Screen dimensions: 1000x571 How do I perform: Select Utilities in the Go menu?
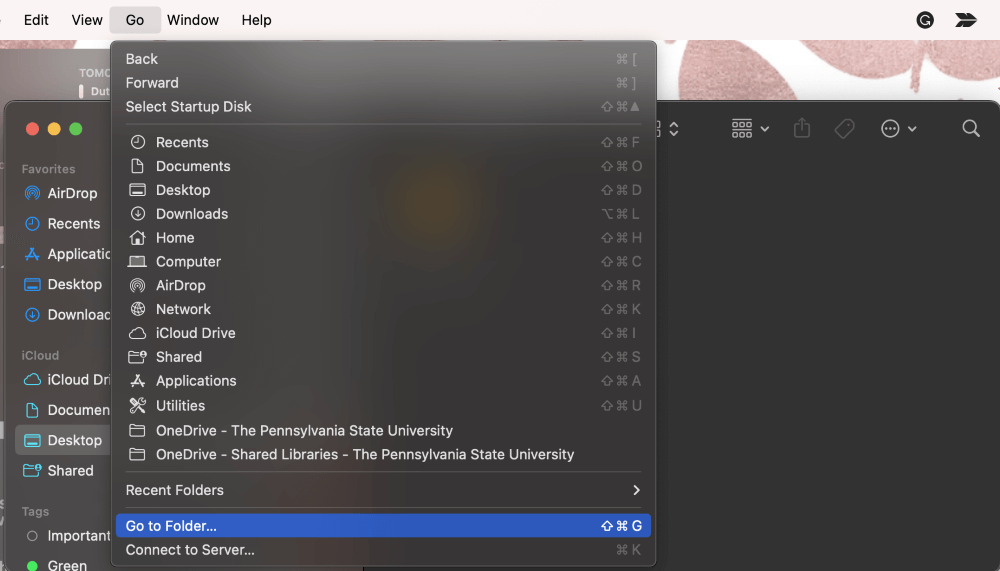(x=180, y=405)
